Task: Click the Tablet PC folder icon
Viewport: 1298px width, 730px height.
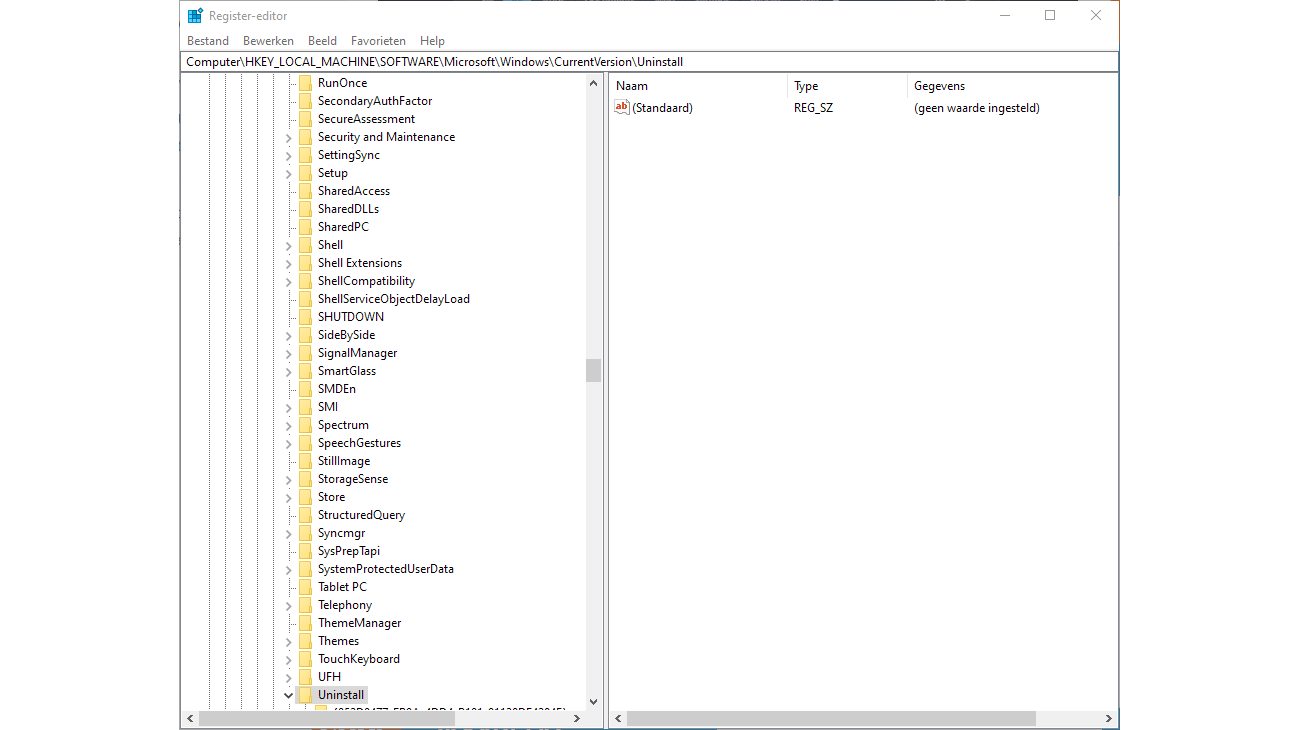Action: pos(306,587)
